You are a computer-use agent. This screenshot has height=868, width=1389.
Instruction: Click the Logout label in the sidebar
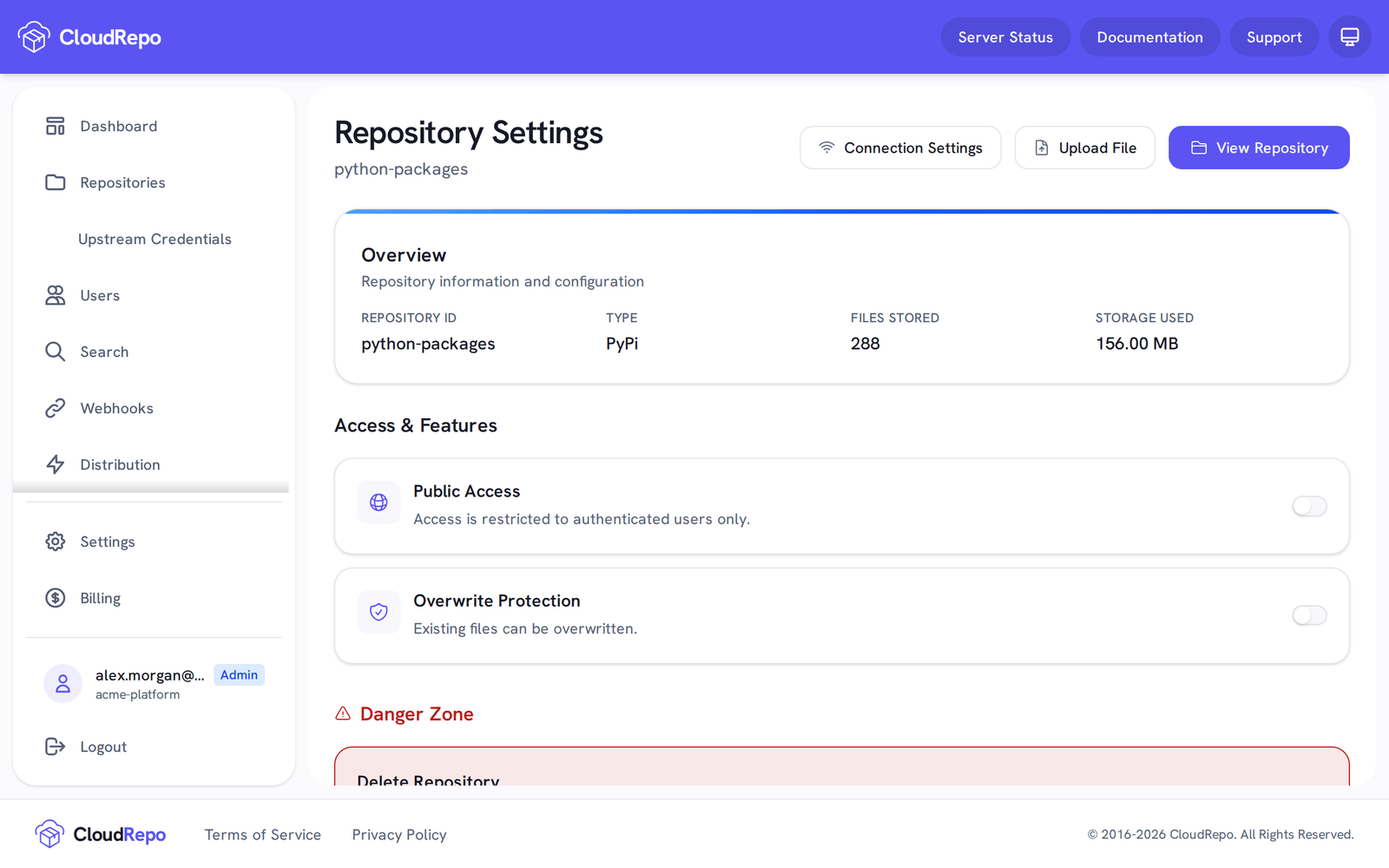click(103, 746)
